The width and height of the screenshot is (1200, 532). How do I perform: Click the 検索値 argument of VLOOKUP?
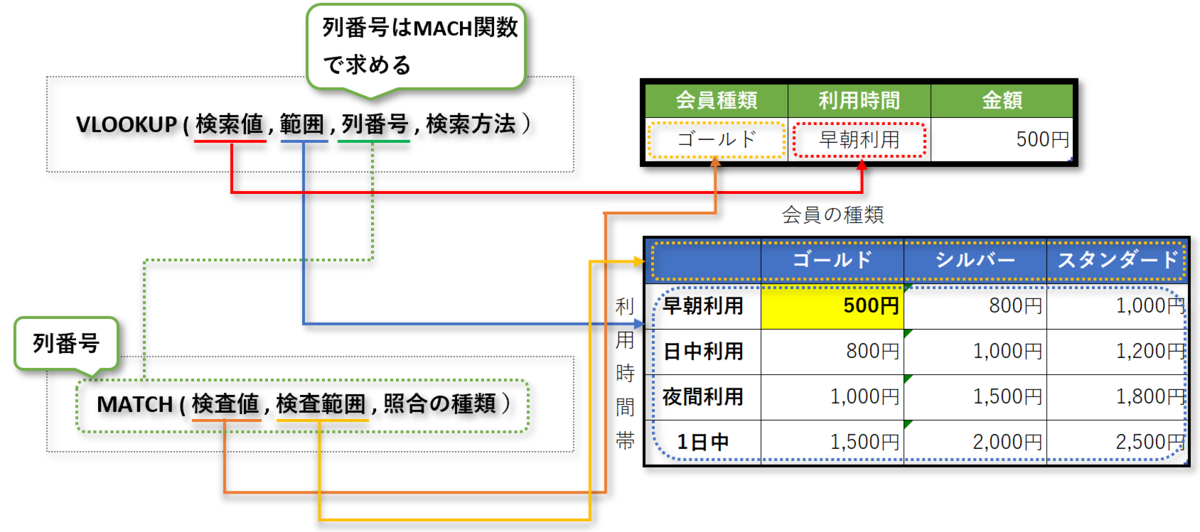(229, 124)
